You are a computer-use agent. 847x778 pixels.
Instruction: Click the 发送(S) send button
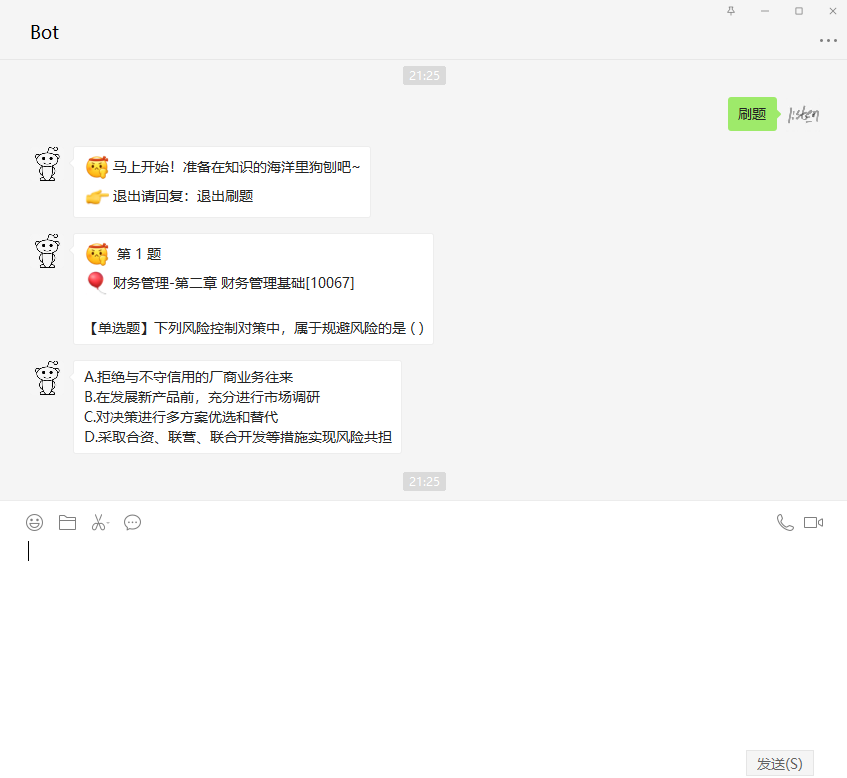click(779, 762)
